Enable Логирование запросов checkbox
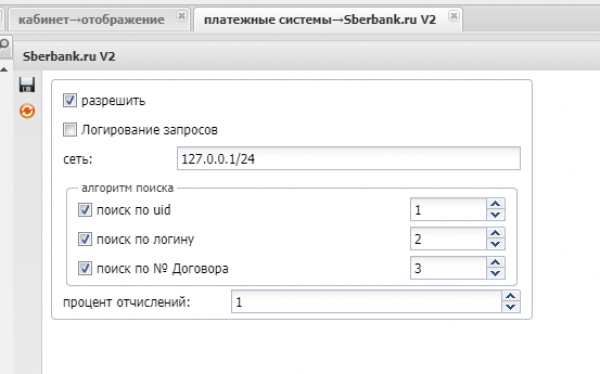Image resolution: width=600 pixels, height=374 pixels. click(x=70, y=130)
